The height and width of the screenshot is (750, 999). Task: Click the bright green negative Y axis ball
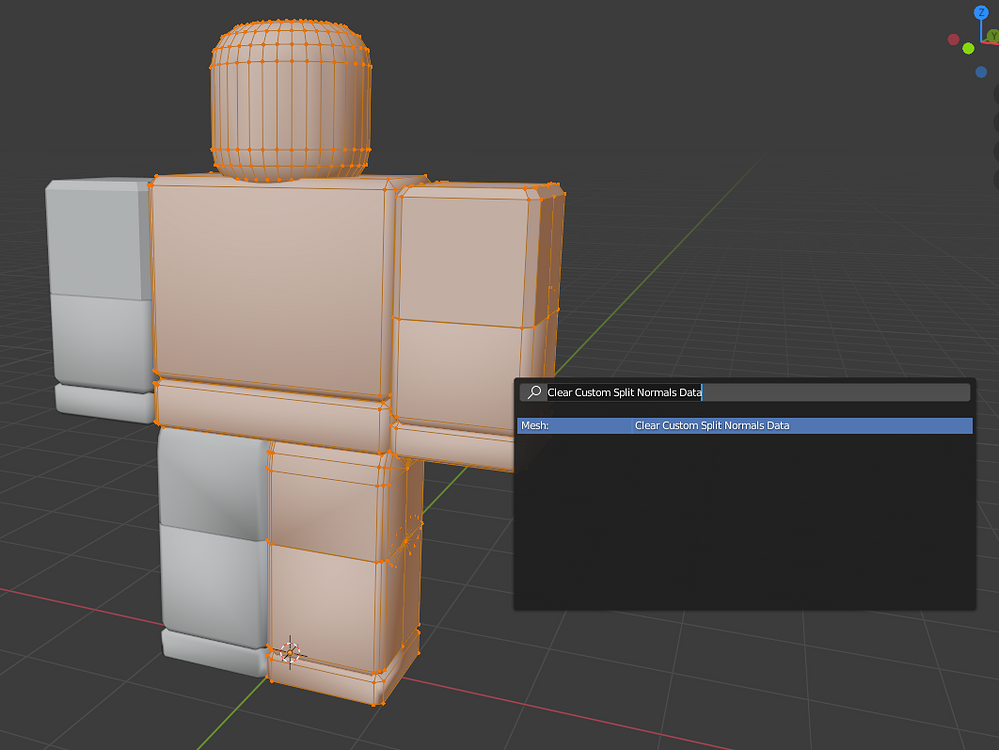point(968,49)
